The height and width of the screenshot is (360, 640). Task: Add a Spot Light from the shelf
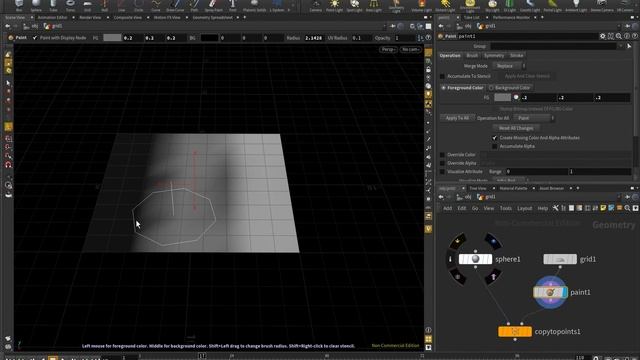354,5
